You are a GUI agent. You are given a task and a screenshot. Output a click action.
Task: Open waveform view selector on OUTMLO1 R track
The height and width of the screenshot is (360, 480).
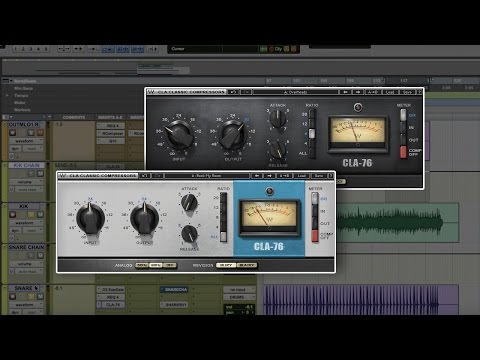point(26,141)
